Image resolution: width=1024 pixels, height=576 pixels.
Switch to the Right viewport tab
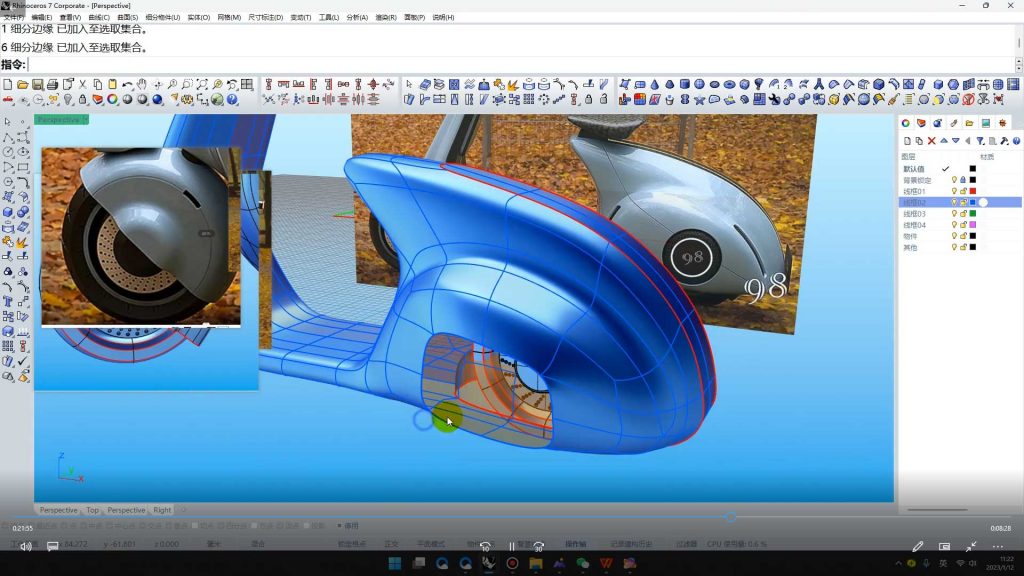(x=162, y=510)
